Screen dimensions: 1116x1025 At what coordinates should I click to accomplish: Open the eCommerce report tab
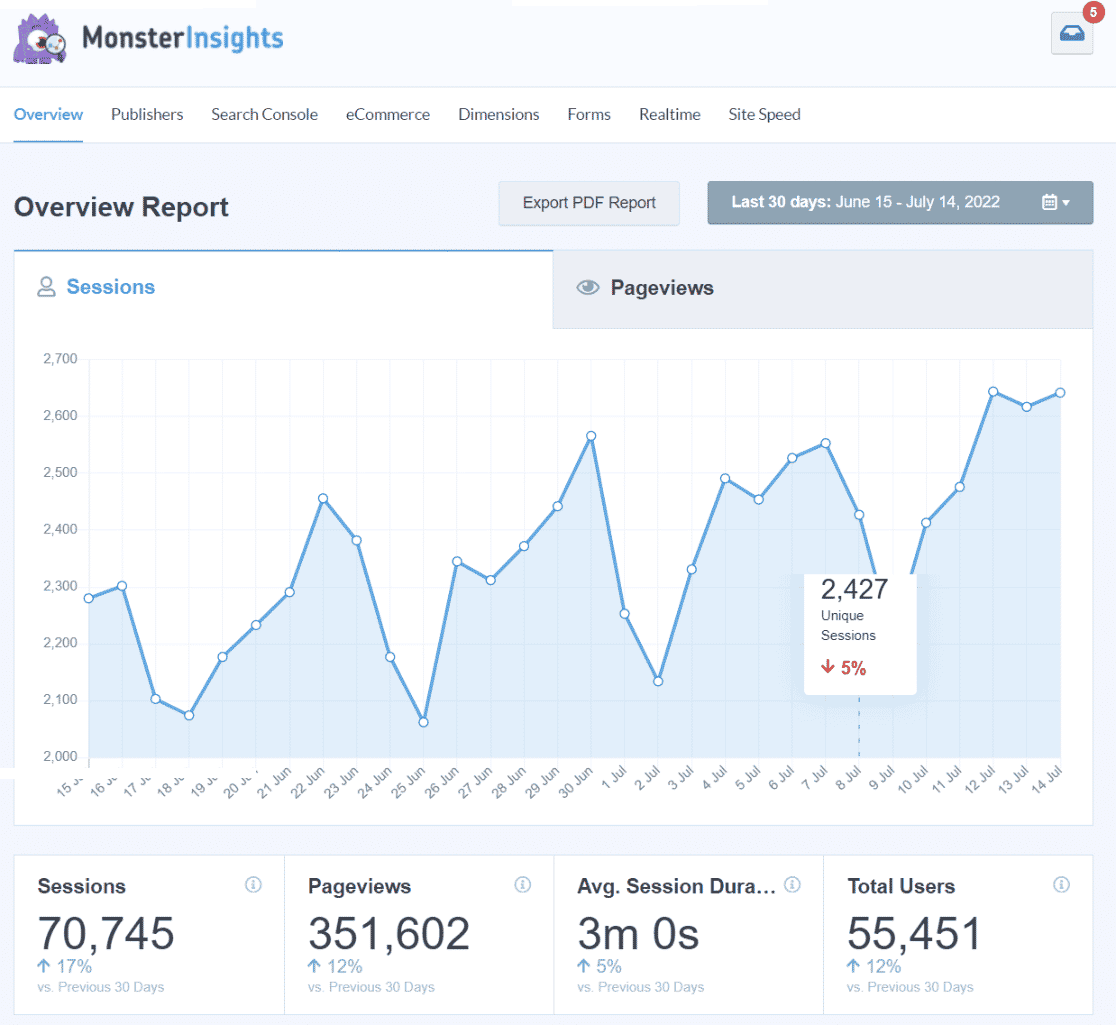388,114
